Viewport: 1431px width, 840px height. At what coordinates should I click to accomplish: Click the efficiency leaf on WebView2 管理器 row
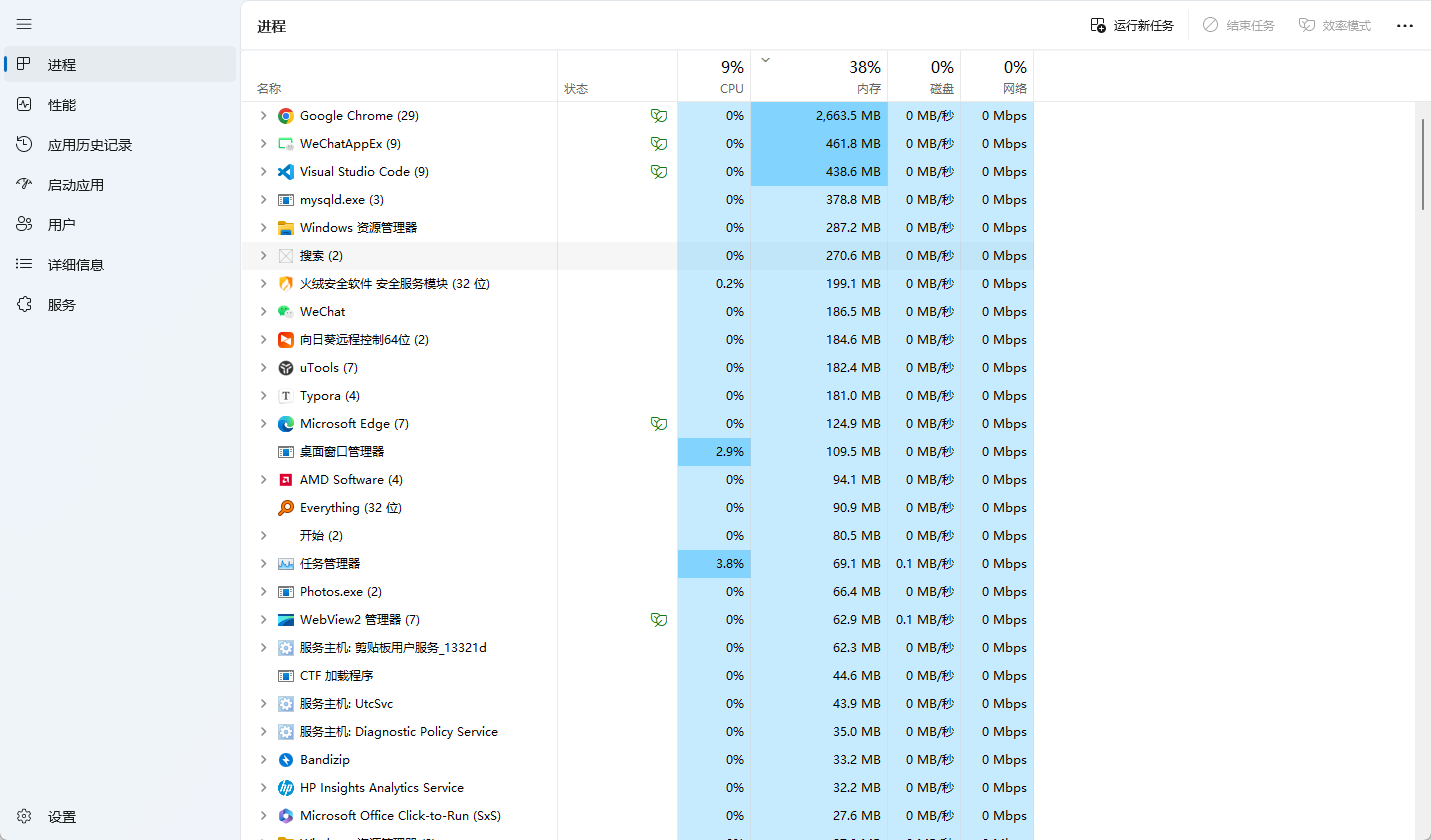pyautogui.click(x=658, y=620)
